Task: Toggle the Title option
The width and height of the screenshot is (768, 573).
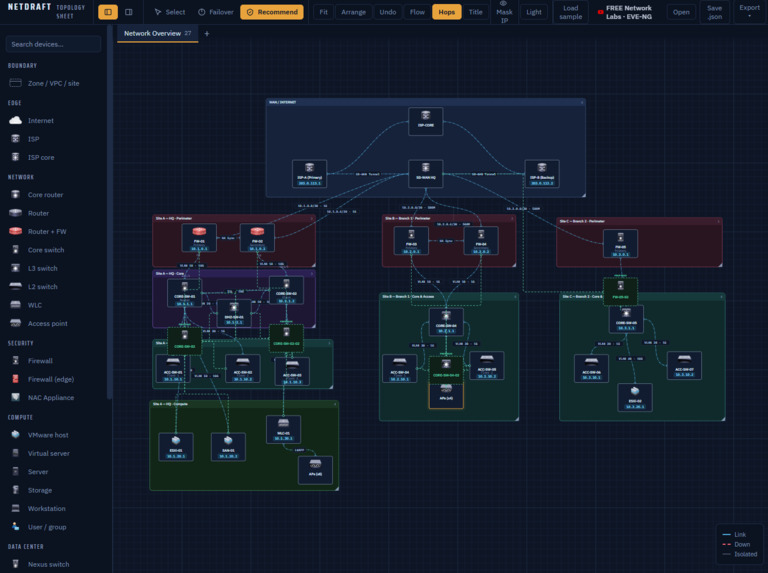Action: 476,12
